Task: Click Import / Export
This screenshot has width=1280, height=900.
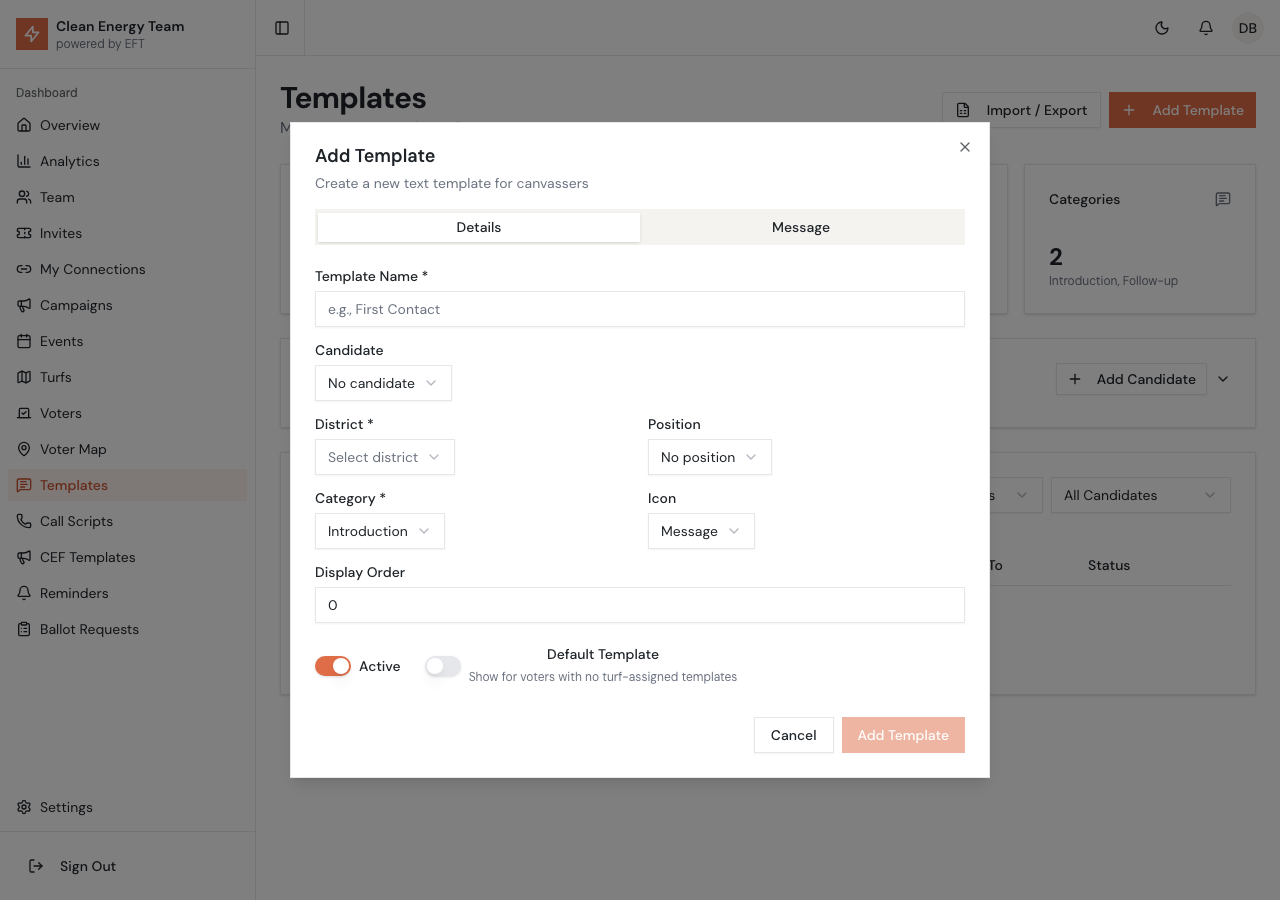Action: coord(1021,110)
